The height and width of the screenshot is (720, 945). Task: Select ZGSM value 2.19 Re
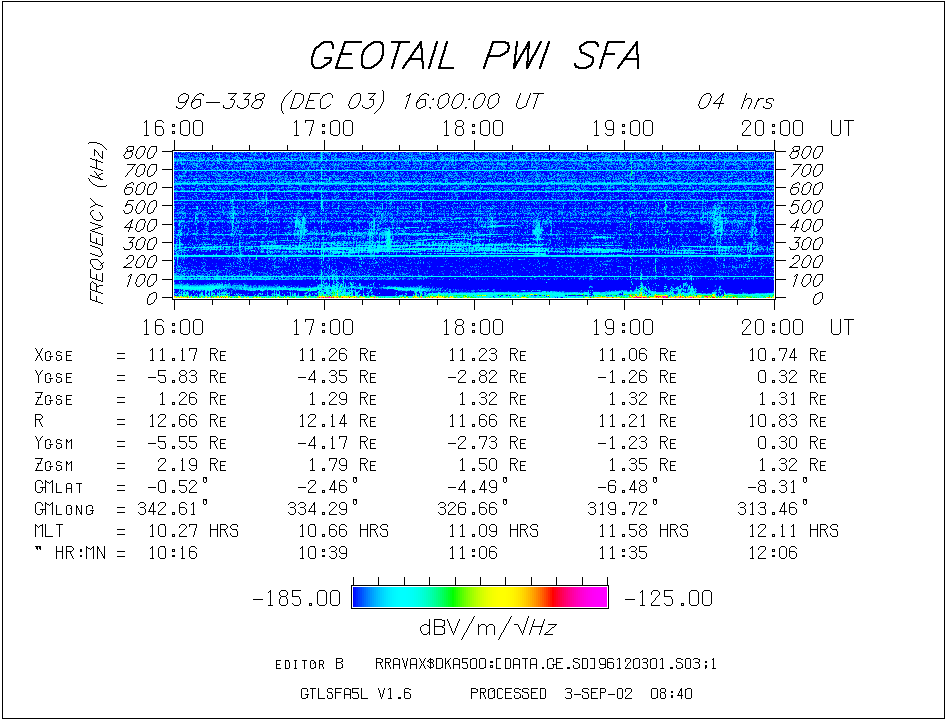coord(192,465)
